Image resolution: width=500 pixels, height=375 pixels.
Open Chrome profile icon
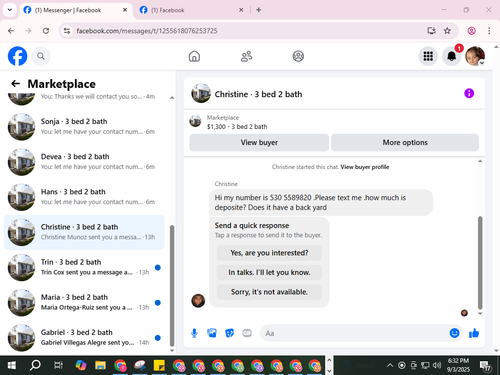tap(471, 31)
